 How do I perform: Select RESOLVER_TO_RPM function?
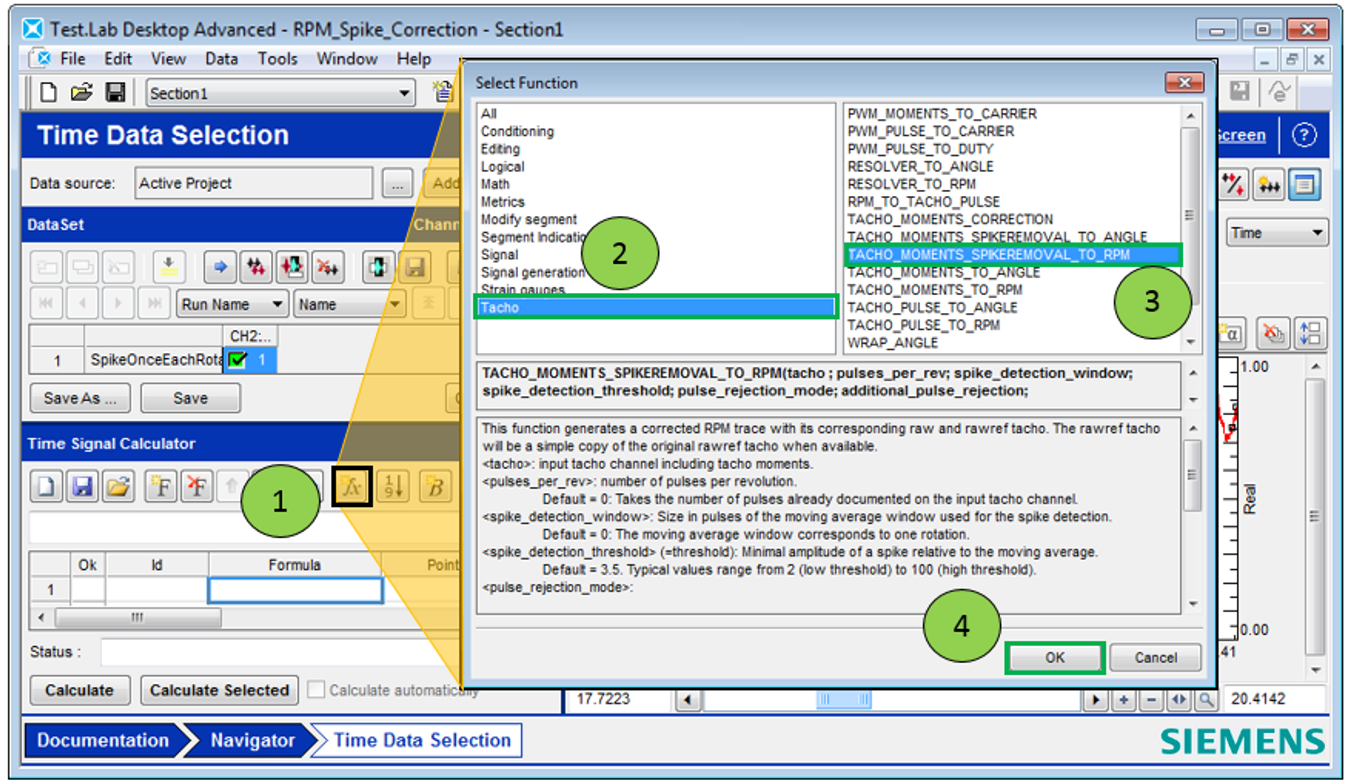911,184
